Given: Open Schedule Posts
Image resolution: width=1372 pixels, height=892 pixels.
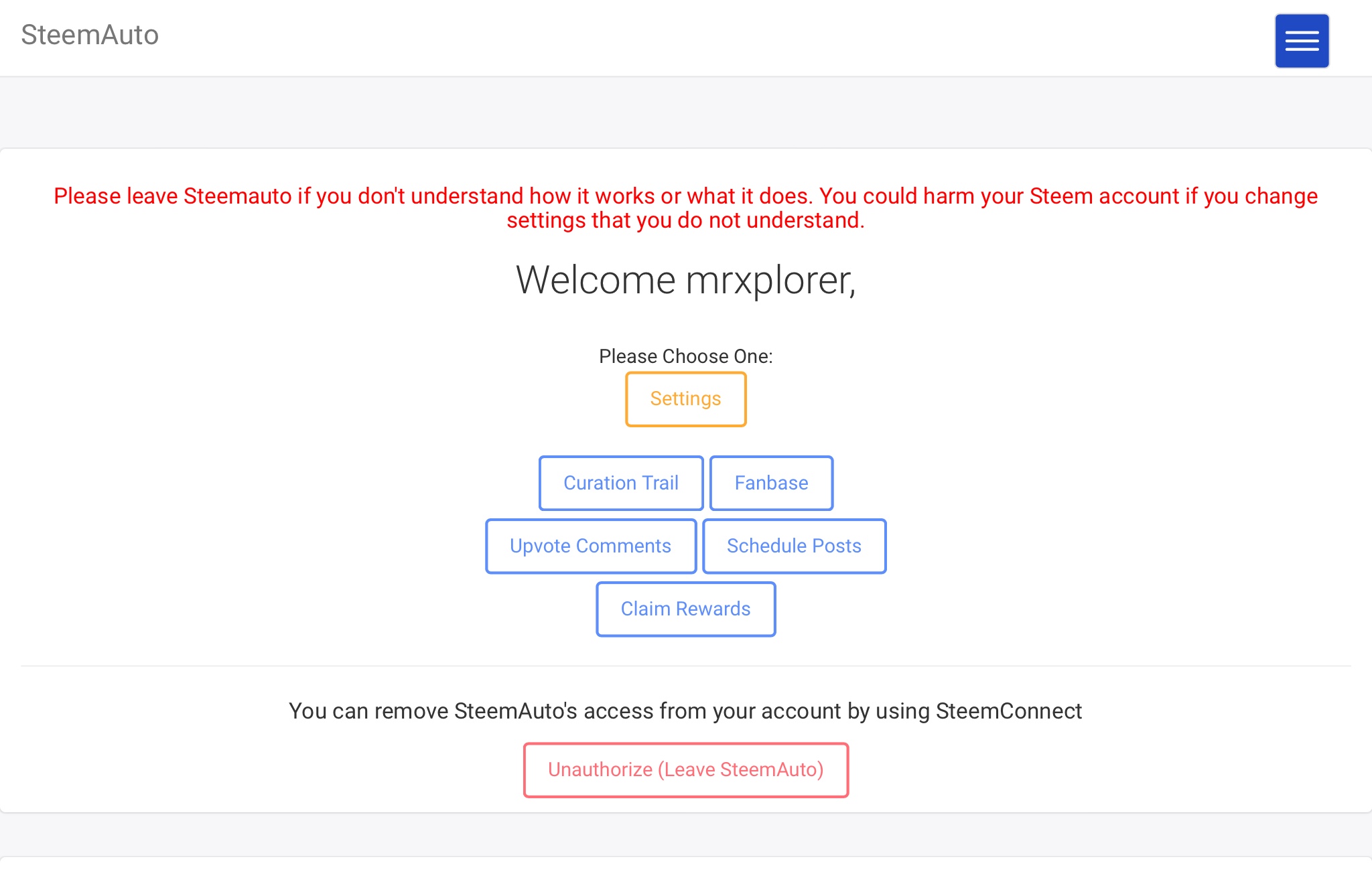Looking at the screenshot, I should click(x=794, y=546).
